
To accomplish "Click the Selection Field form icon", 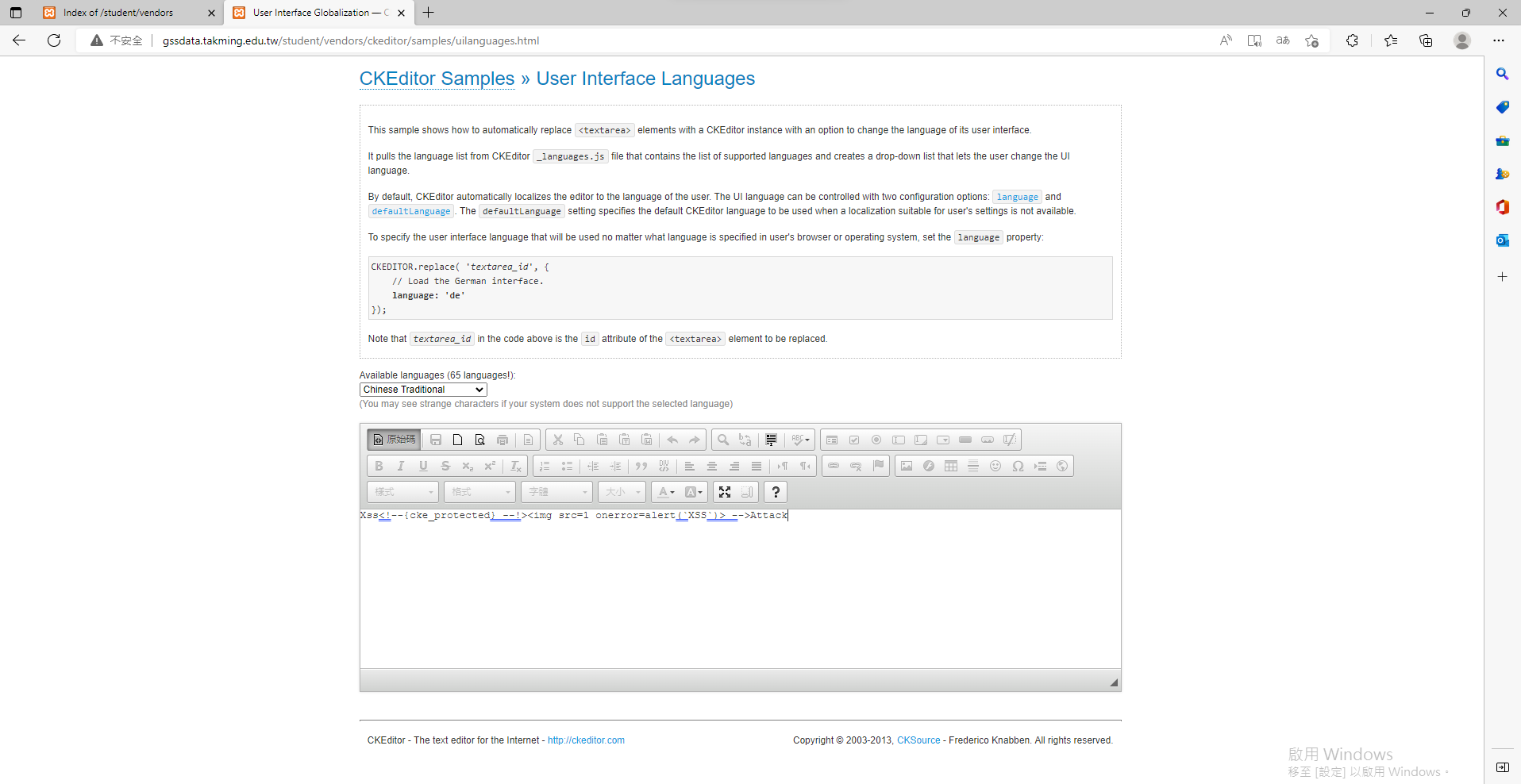I will click(x=943, y=440).
